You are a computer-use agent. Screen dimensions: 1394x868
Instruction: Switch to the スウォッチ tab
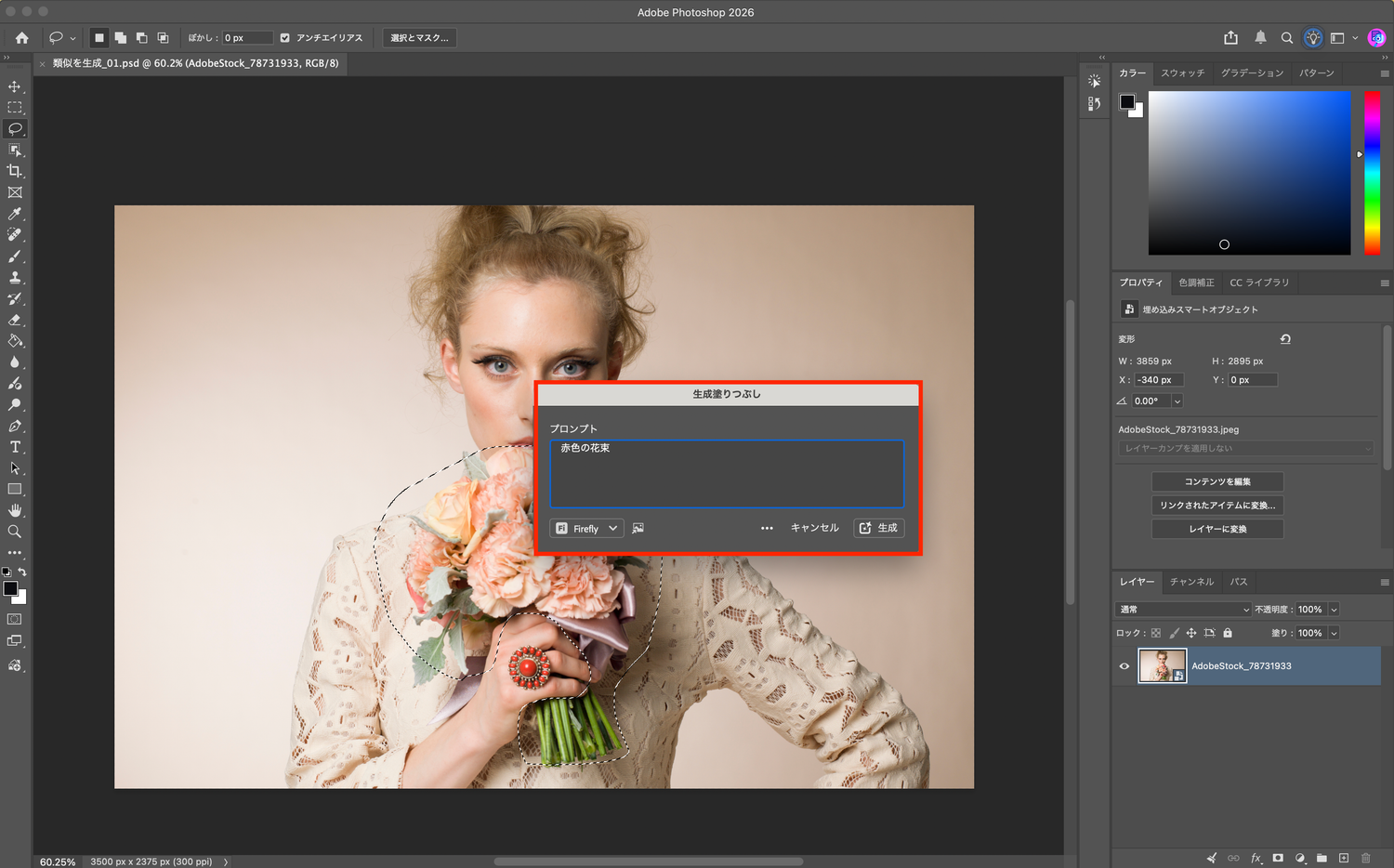pyautogui.click(x=1182, y=72)
